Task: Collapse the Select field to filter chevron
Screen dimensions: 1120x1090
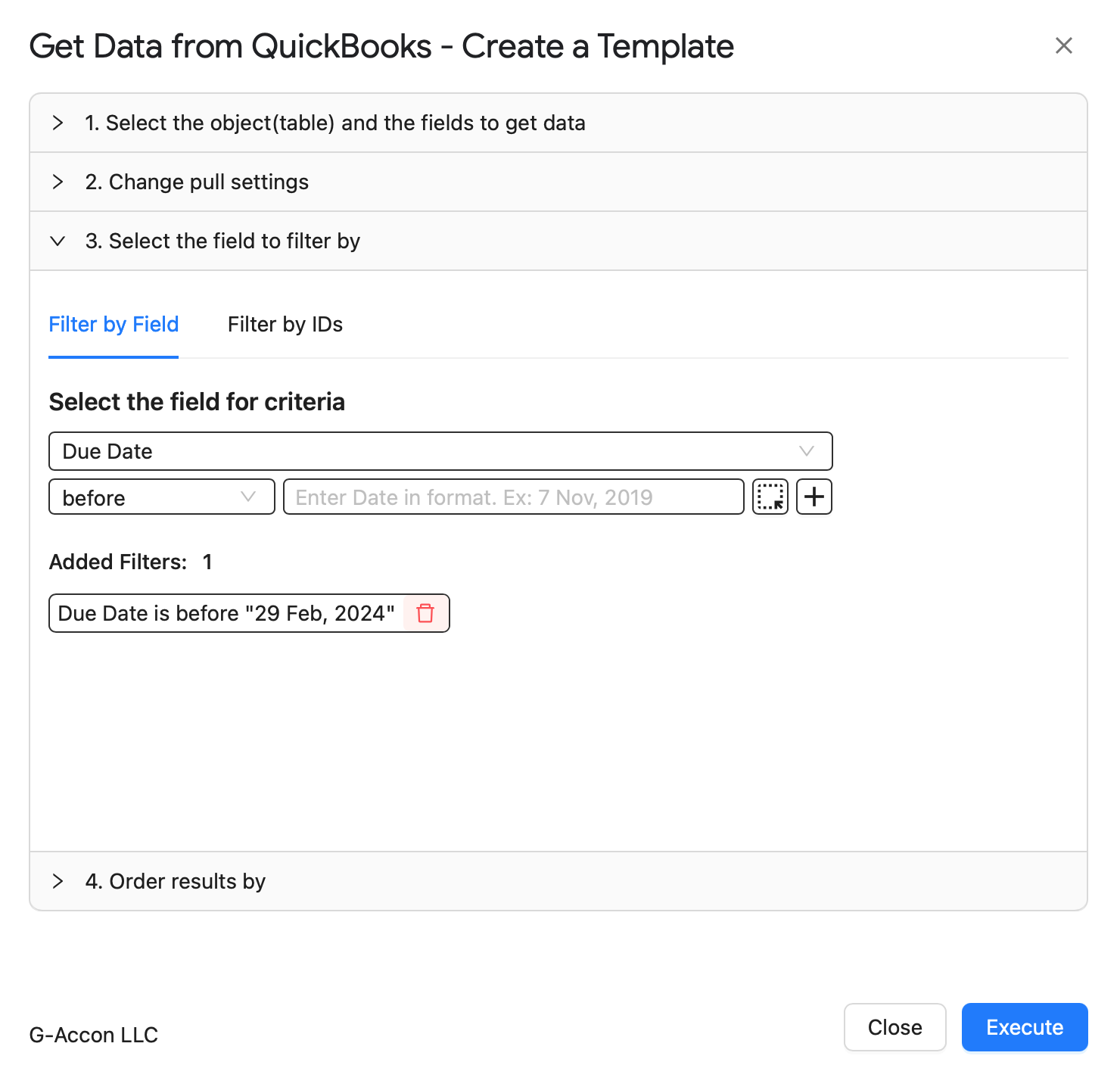Action: pos(58,241)
